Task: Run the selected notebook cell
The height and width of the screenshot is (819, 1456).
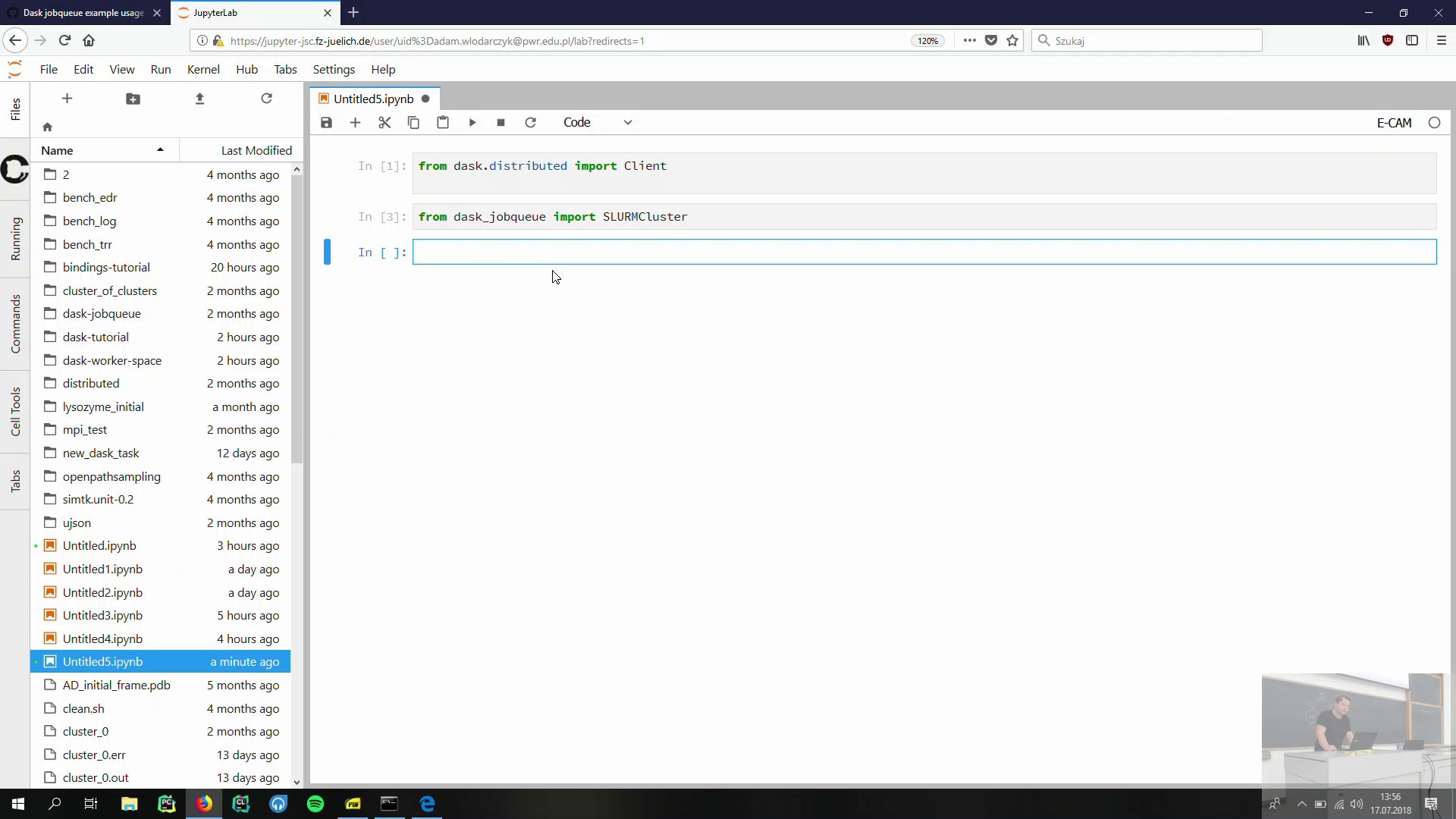Action: 472,122
